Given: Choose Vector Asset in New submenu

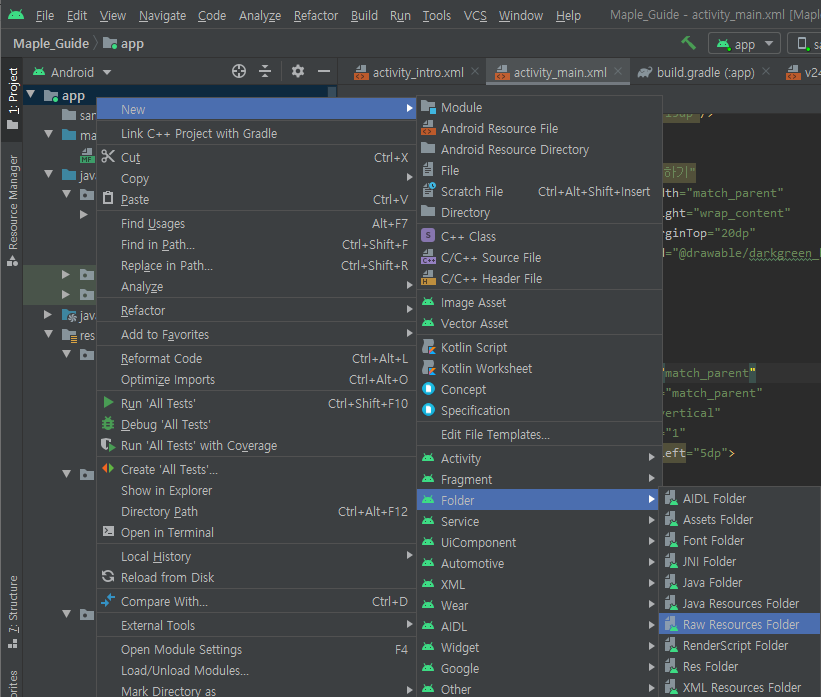Looking at the screenshot, I should click(x=539, y=324).
